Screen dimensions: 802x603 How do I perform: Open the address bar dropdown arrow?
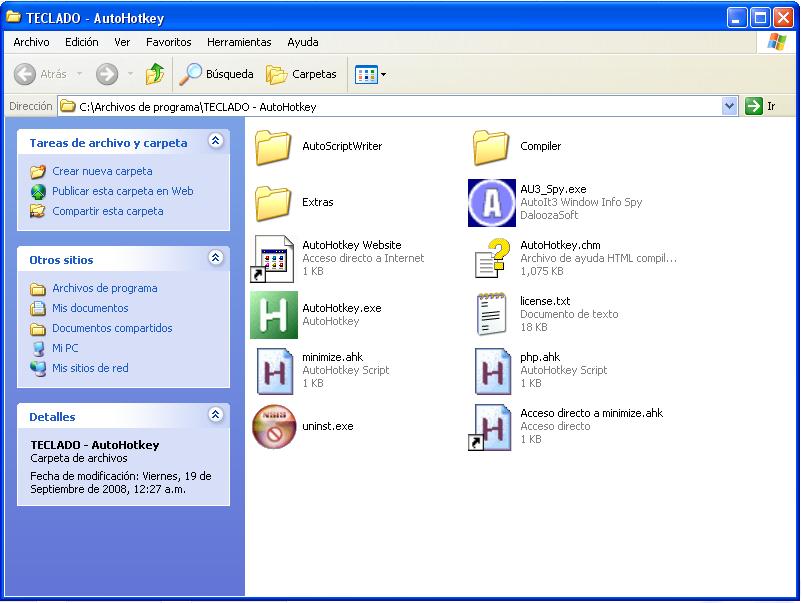click(729, 106)
